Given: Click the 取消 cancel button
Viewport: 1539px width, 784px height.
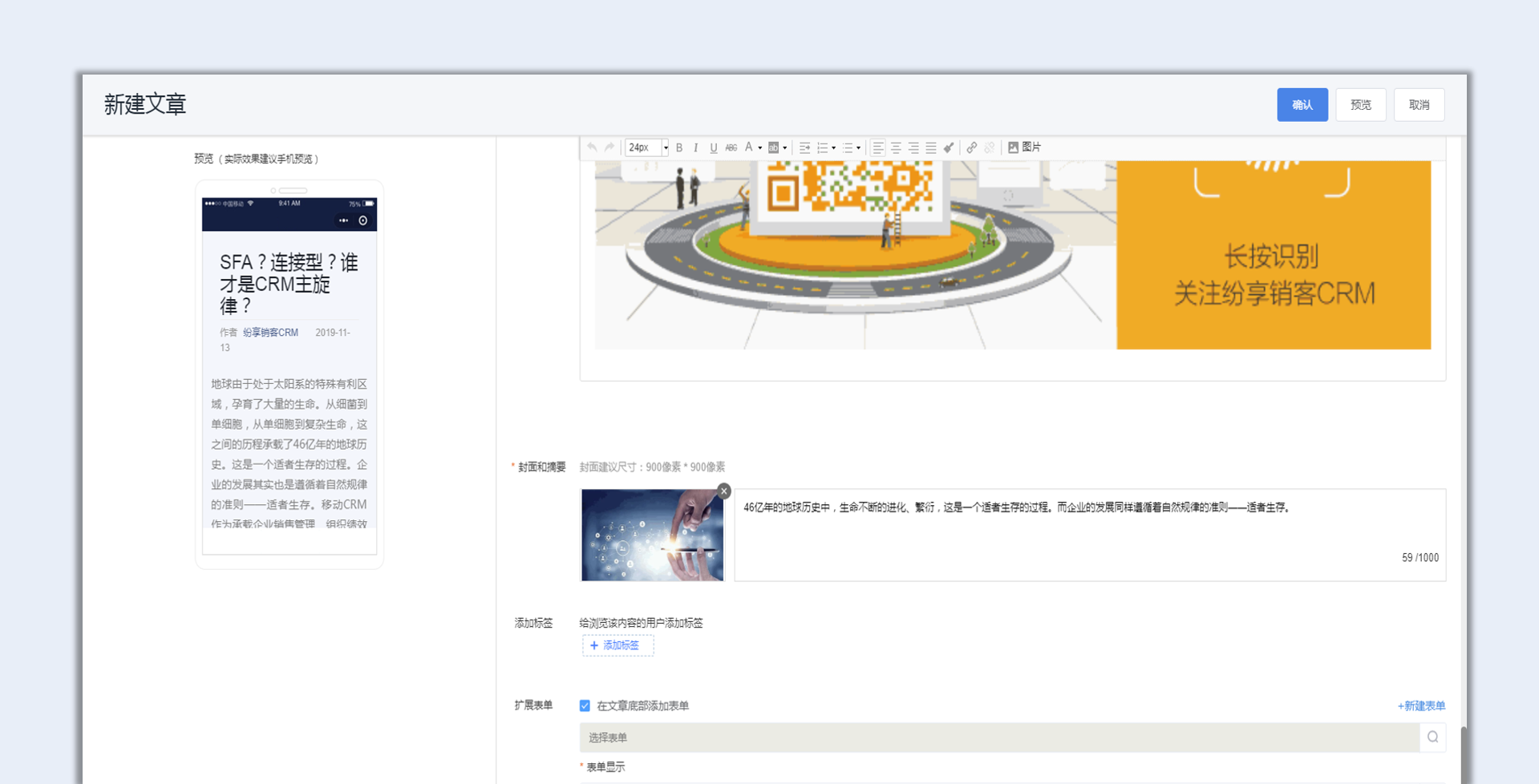Looking at the screenshot, I should (1420, 105).
